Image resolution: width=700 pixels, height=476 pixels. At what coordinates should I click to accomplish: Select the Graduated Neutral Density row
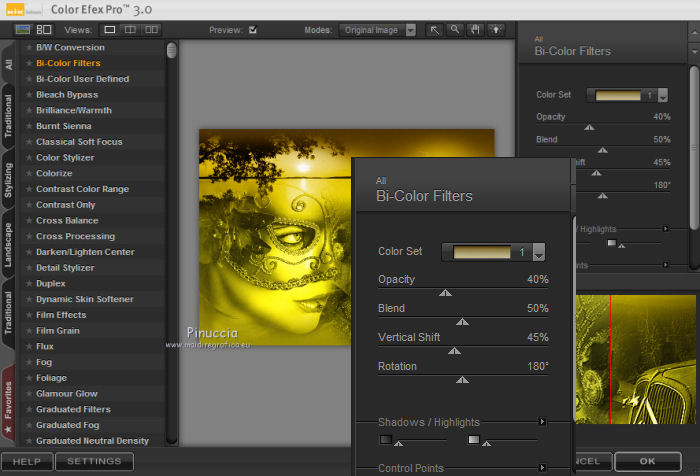pyautogui.click(x=92, y=441)
